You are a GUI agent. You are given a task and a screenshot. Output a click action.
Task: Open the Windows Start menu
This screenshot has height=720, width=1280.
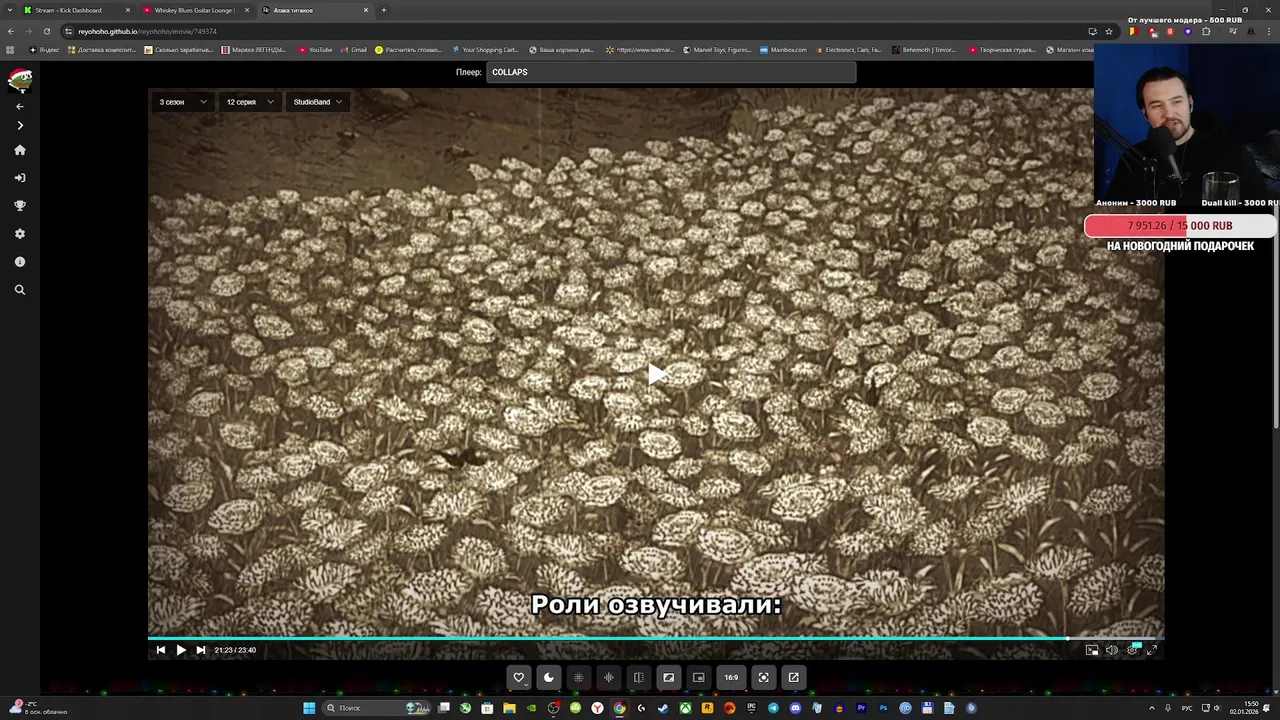[309, 708]
